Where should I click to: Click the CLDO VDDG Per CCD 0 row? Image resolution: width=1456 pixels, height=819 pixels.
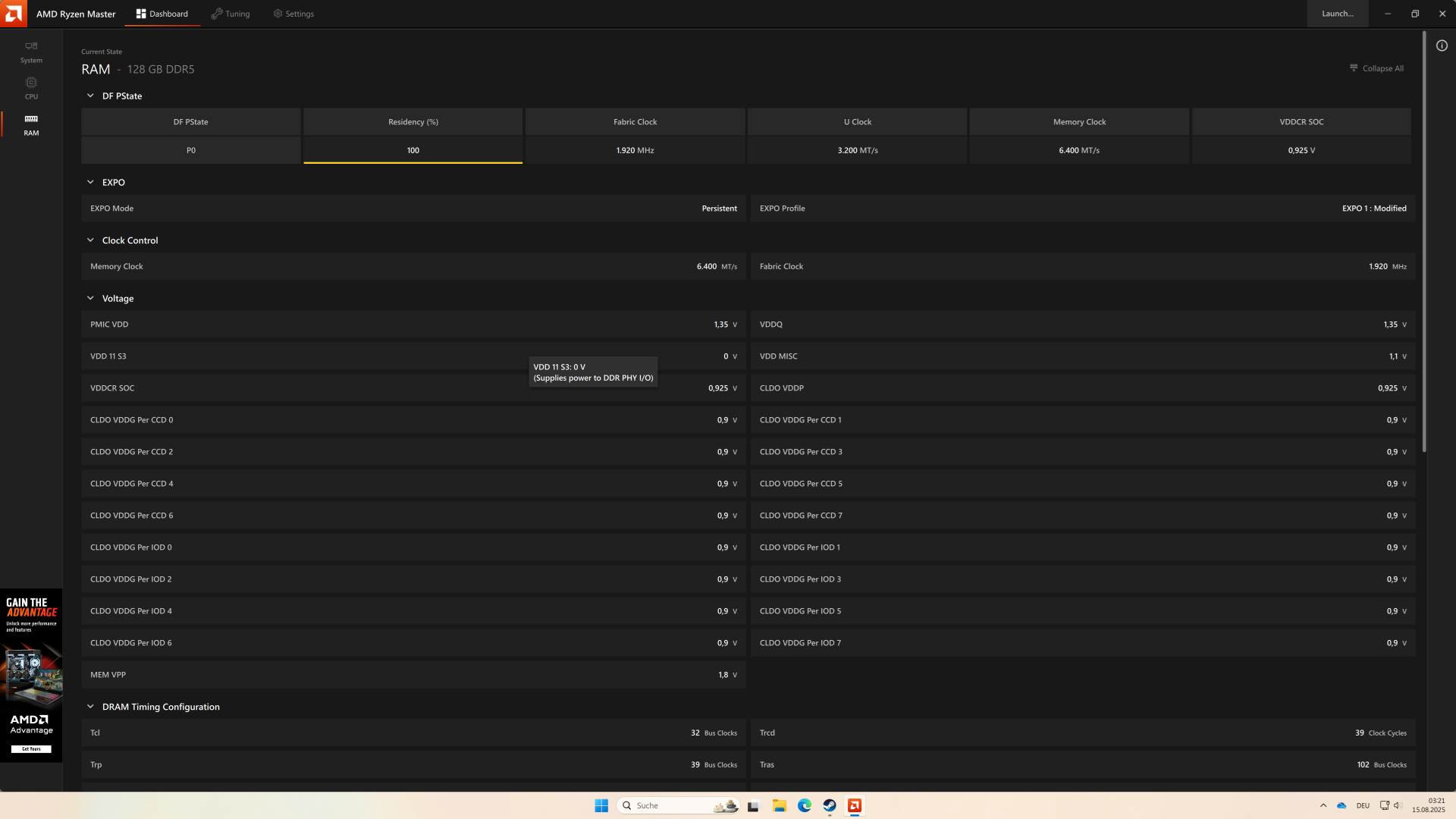click(414, 419)
